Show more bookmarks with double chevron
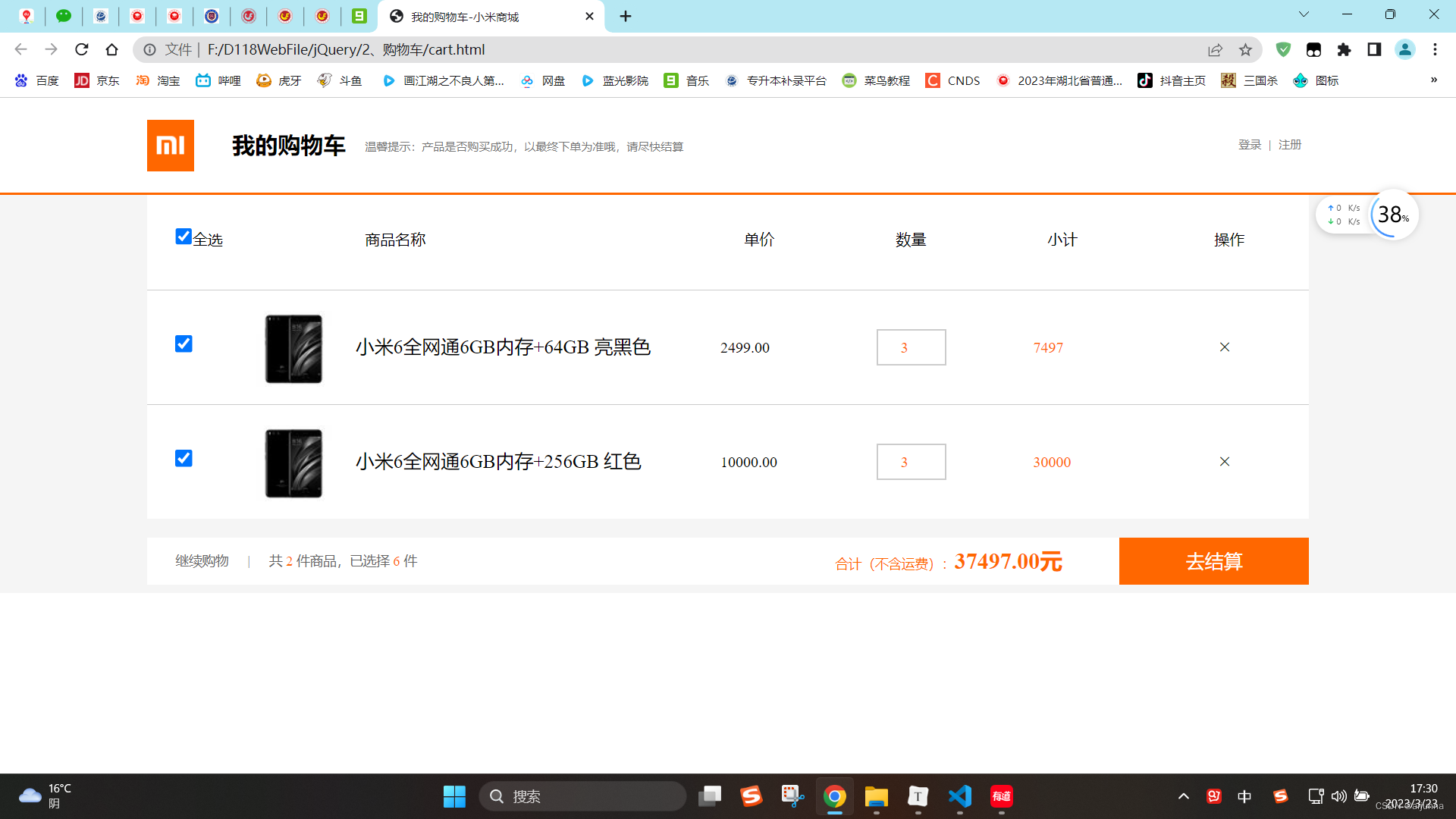 pos(1433,80)
